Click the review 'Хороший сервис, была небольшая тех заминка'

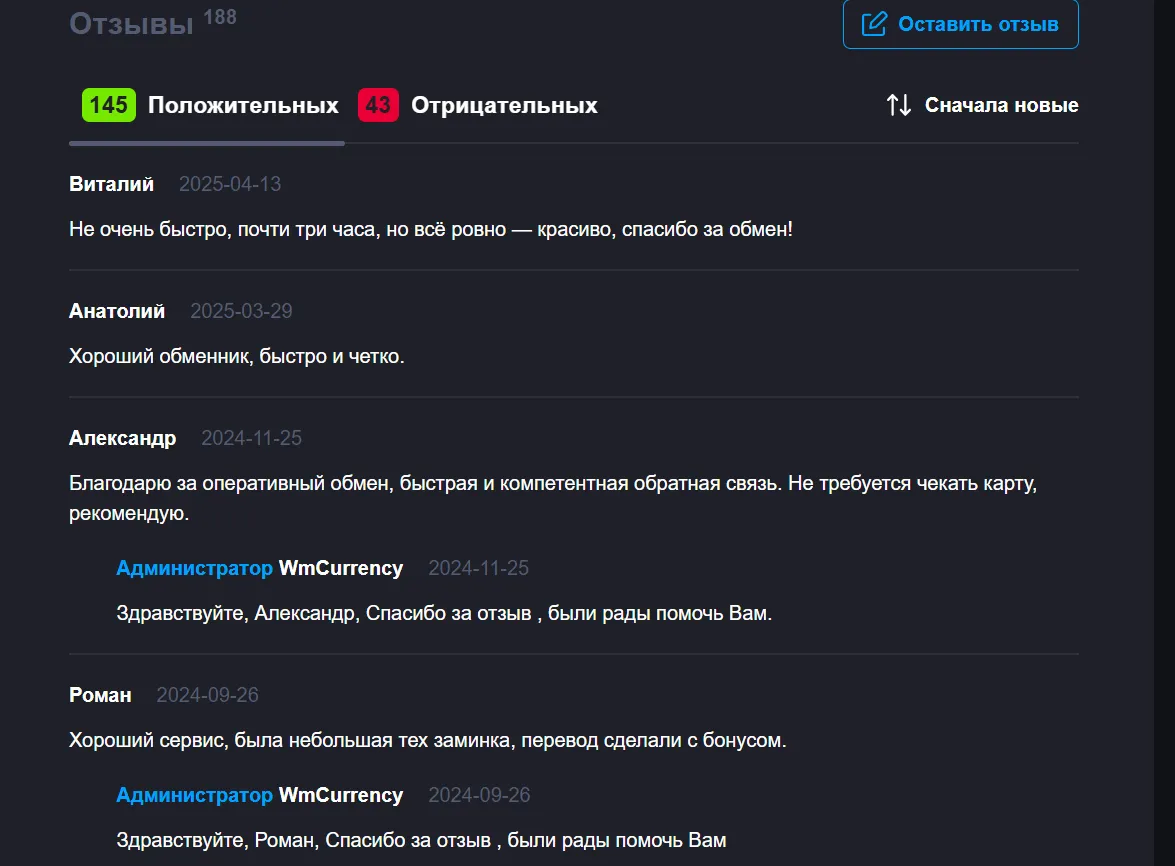428,740
